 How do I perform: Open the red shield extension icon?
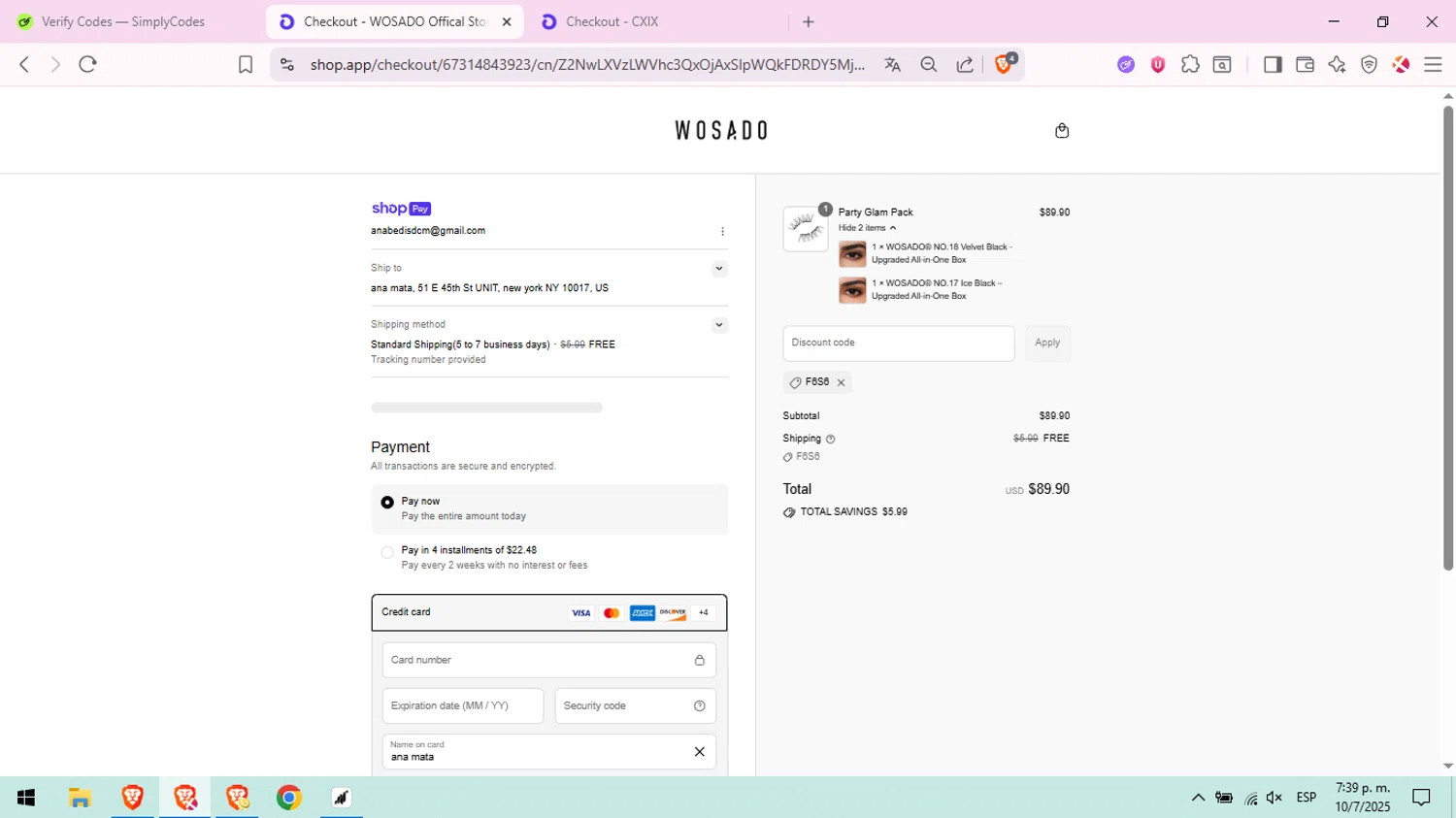coord(1158,64)
